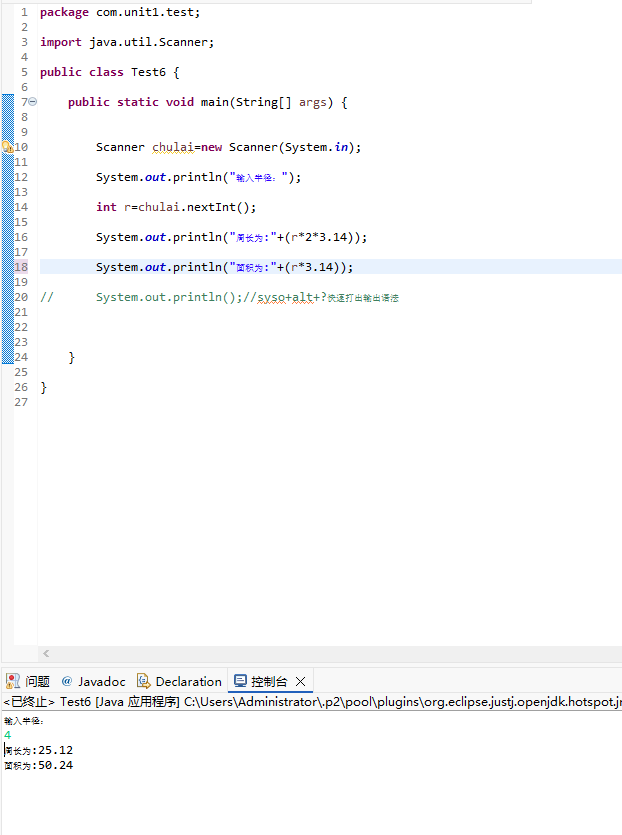
Task: Click the Declaration view icon
Action: tap(144, 681)
